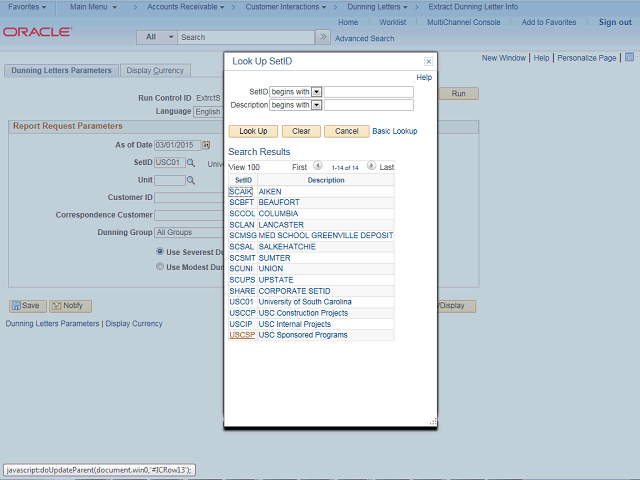Image resolution: width=640 pixels, height=480 pixels.
Task: Click the Oracle logo
Action: (37, 32)
